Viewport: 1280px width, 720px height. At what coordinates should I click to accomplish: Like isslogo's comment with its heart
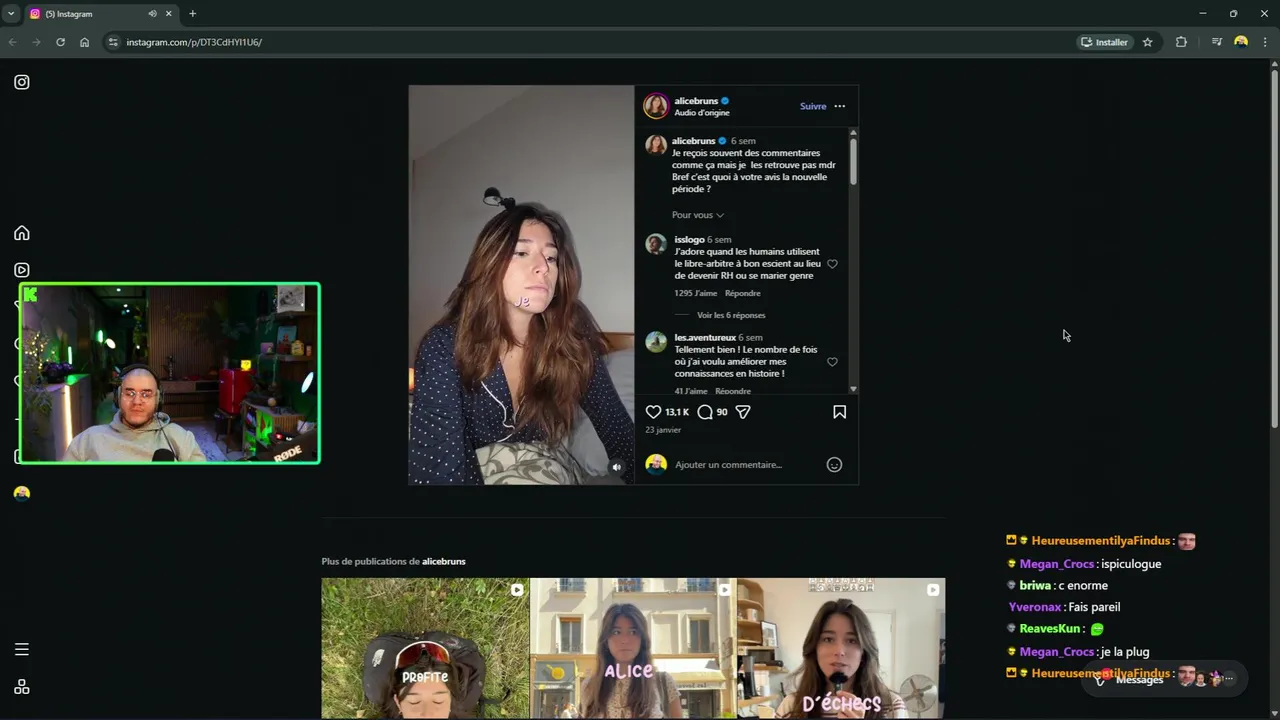click(833, 264)
